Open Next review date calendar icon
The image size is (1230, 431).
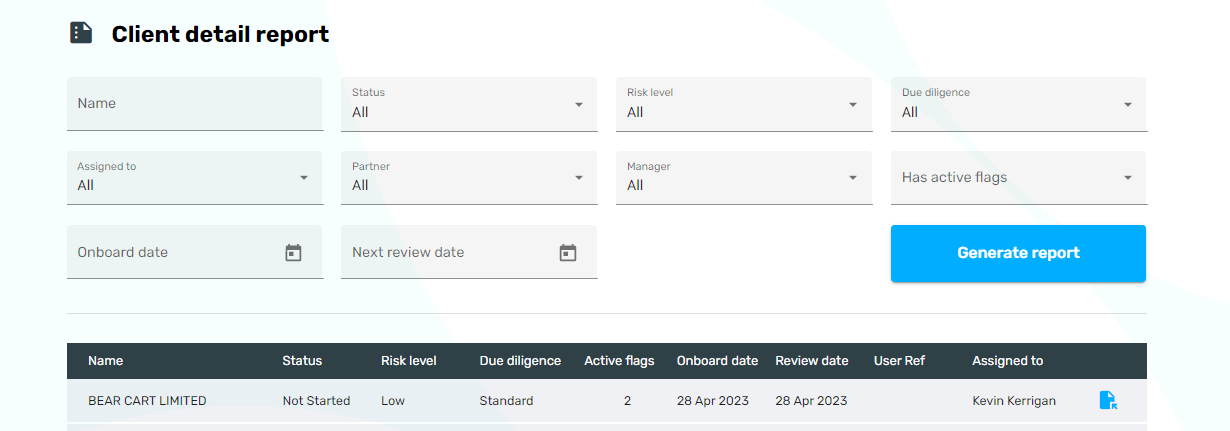coord(568,253)
